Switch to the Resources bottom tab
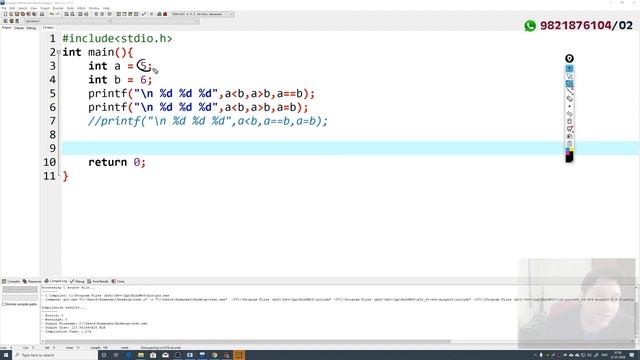The width and height of the screenshot is (640, 360). [x=32, y=281]
